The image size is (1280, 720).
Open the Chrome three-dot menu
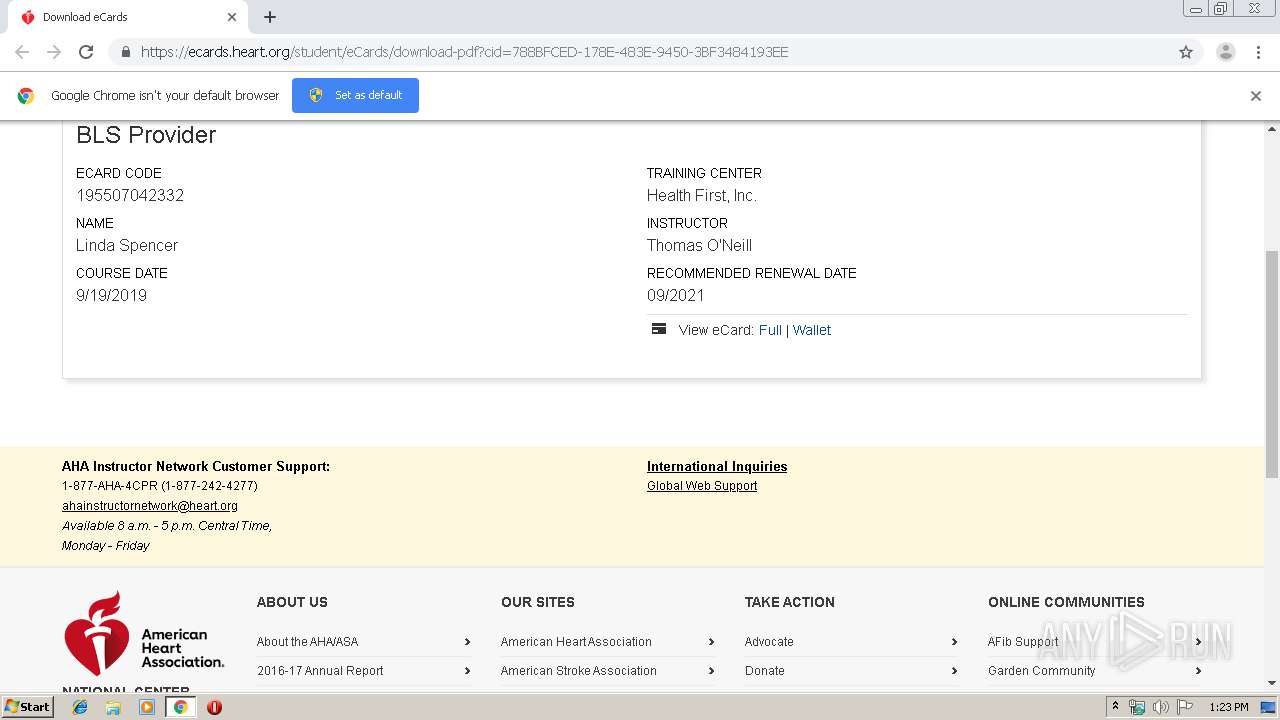click(1258, 52)
